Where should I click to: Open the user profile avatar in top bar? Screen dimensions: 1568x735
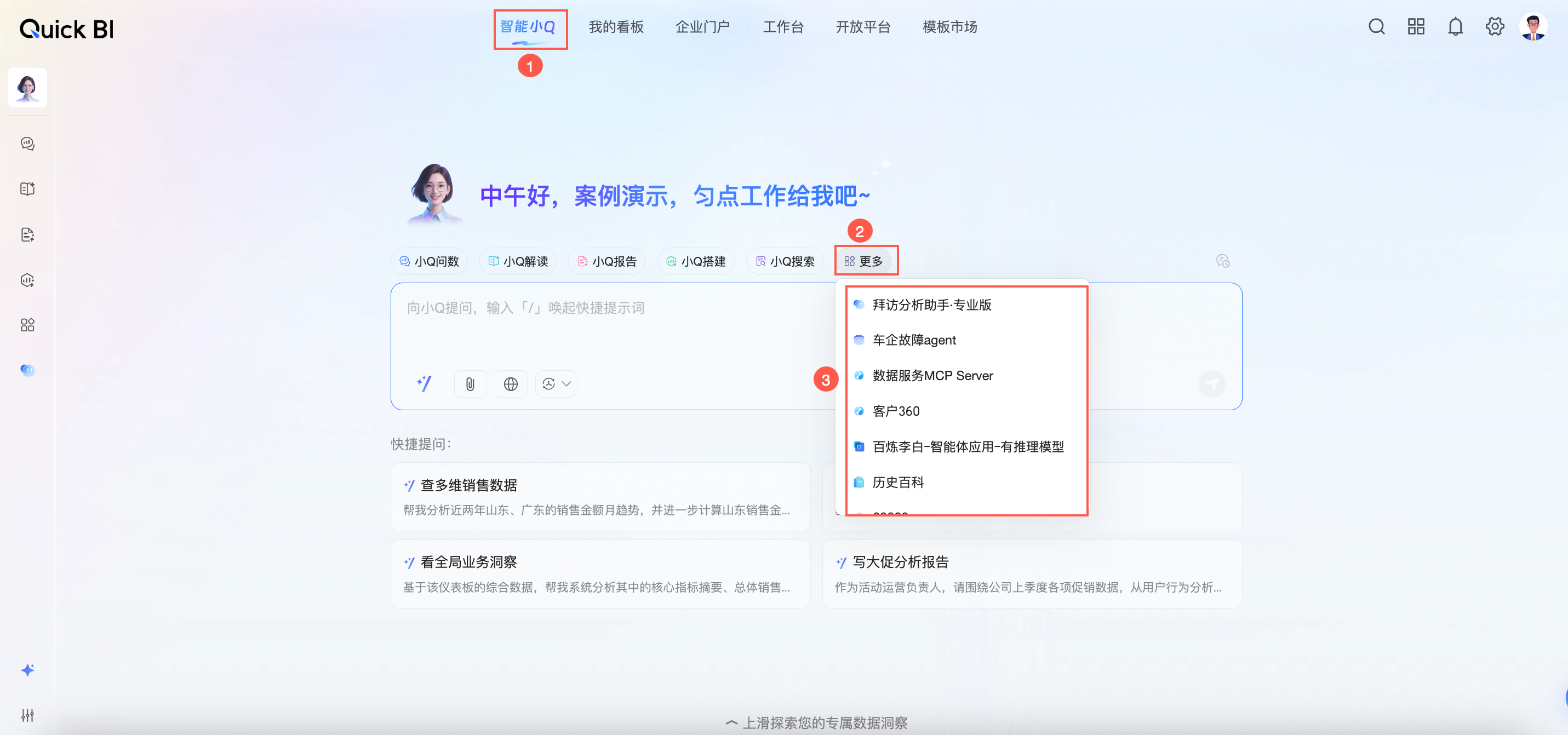pyautogui.click(x=1533, y=27)
